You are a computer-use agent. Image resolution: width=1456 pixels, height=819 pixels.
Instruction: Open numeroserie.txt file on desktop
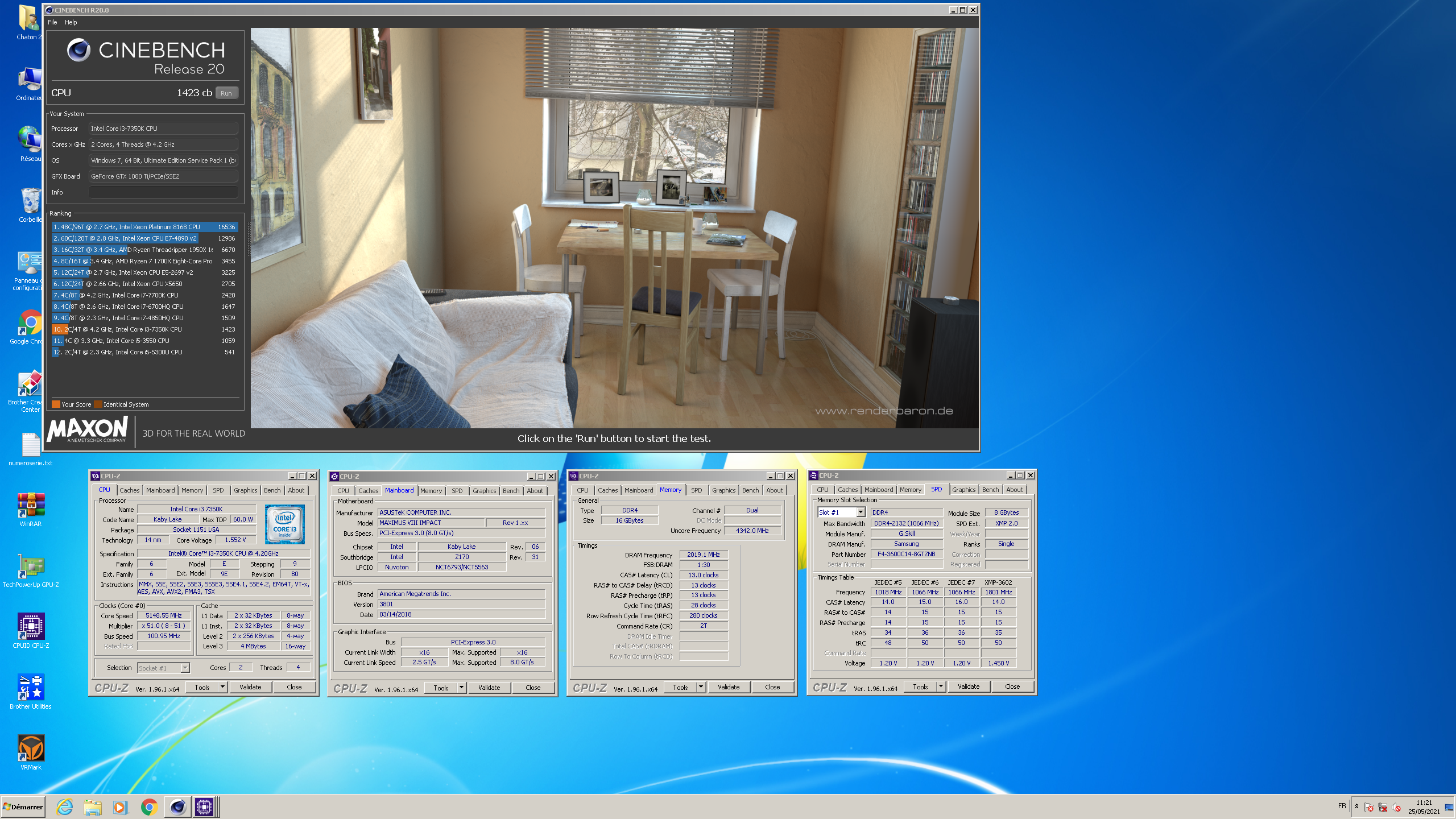(31, 449)
